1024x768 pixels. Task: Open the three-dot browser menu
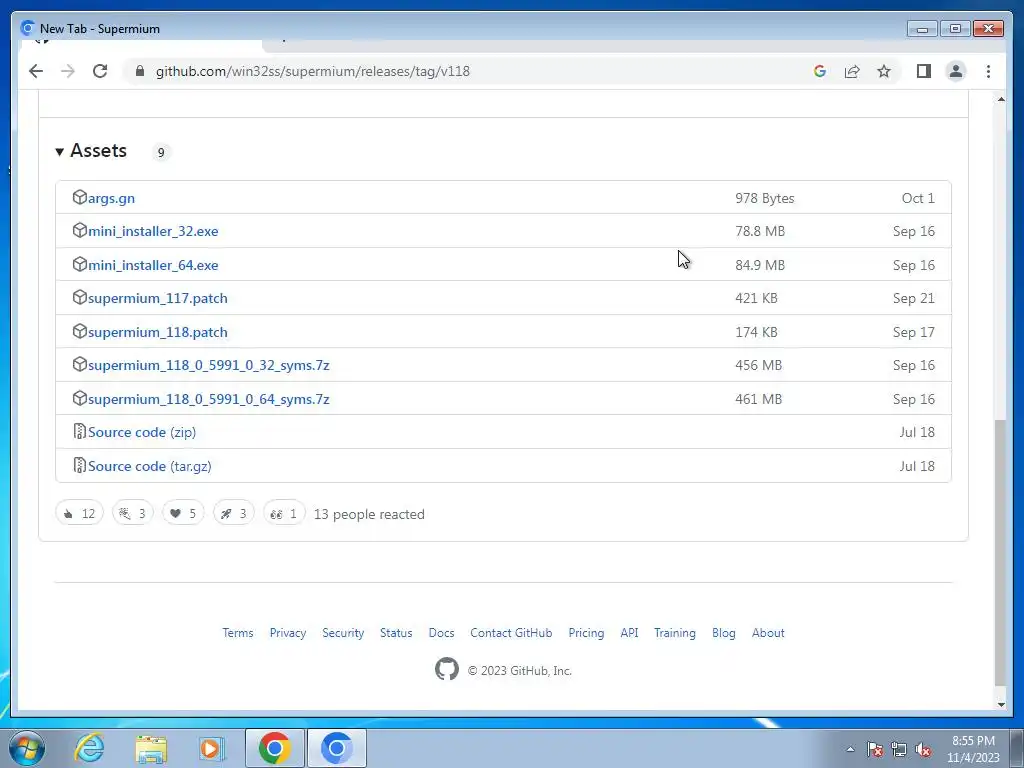[x=988, y=71]
